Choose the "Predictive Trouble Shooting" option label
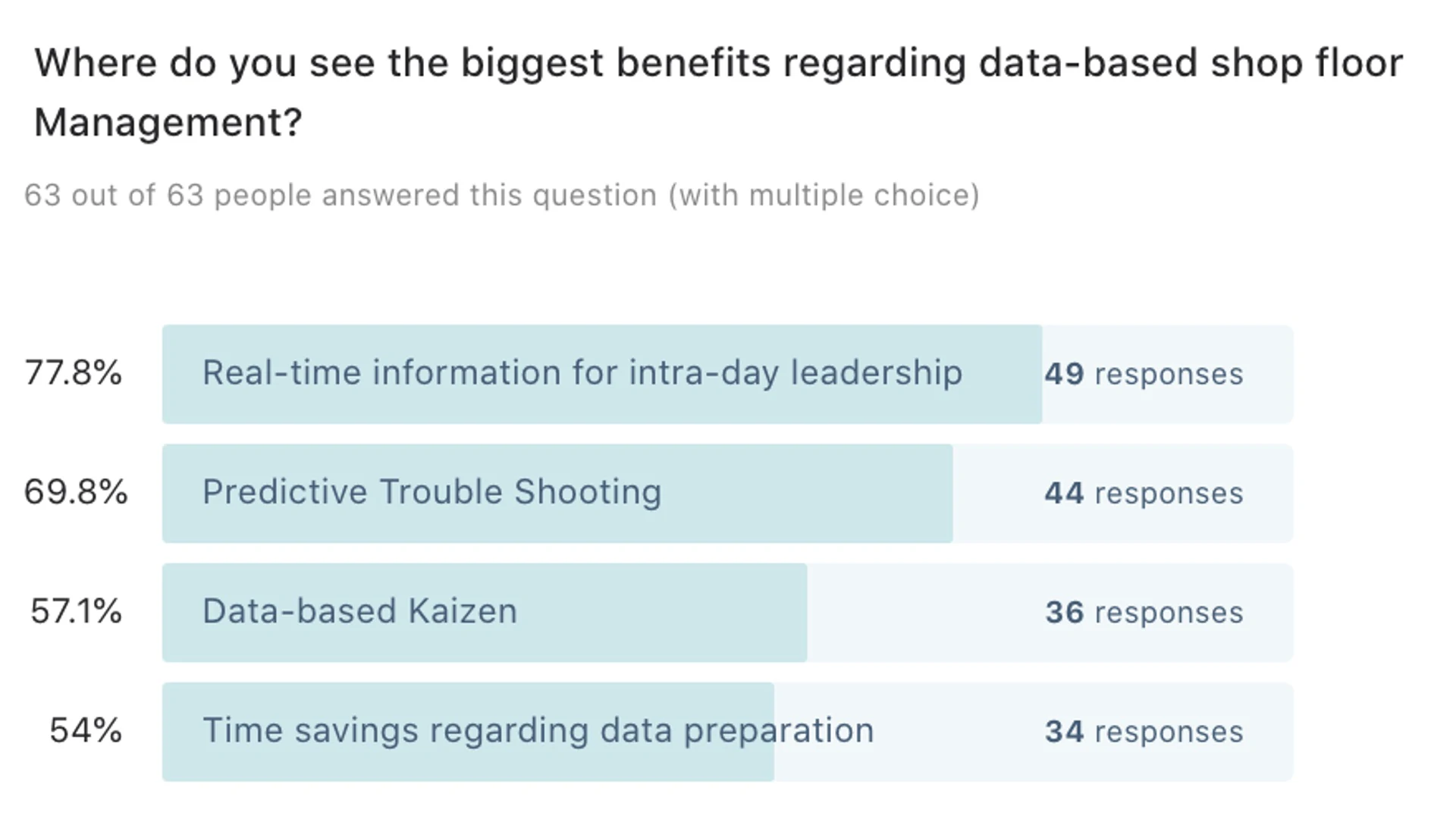This screenshot has width=1456, height=819. [431, 492]
